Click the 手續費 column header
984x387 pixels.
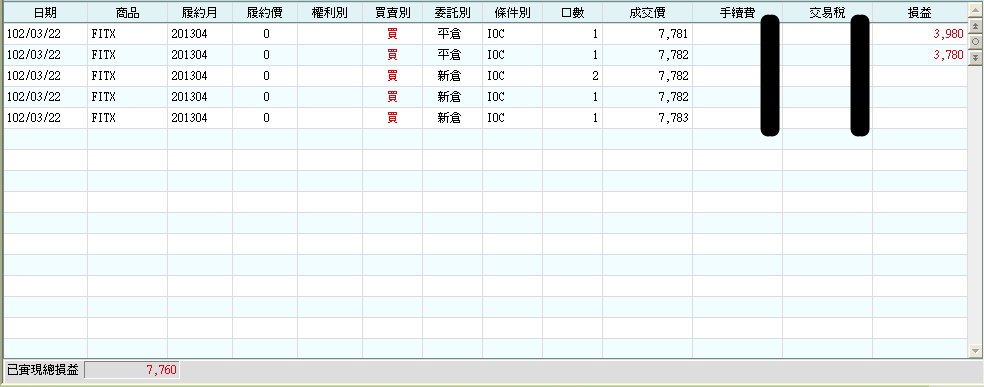[x=737, y=13]
